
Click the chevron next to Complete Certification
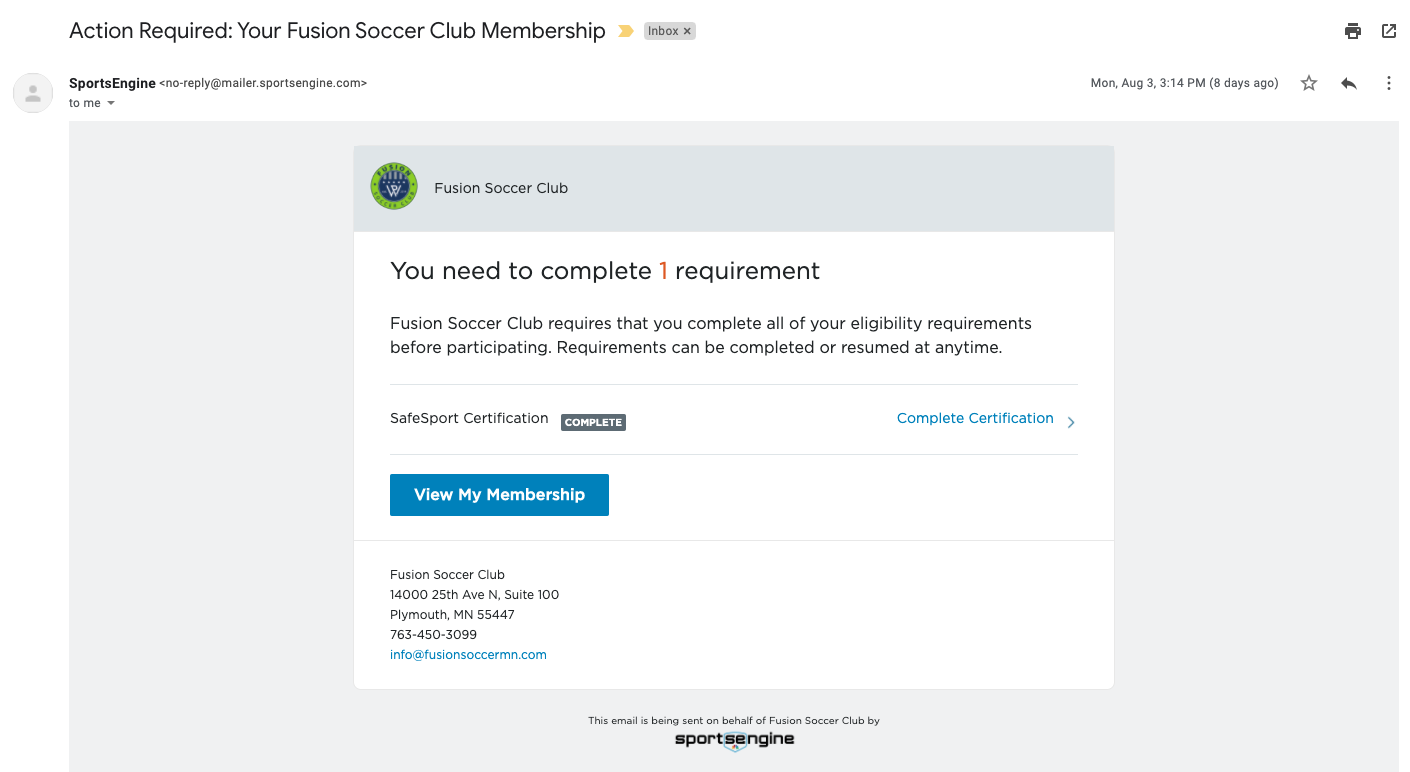1071,422
